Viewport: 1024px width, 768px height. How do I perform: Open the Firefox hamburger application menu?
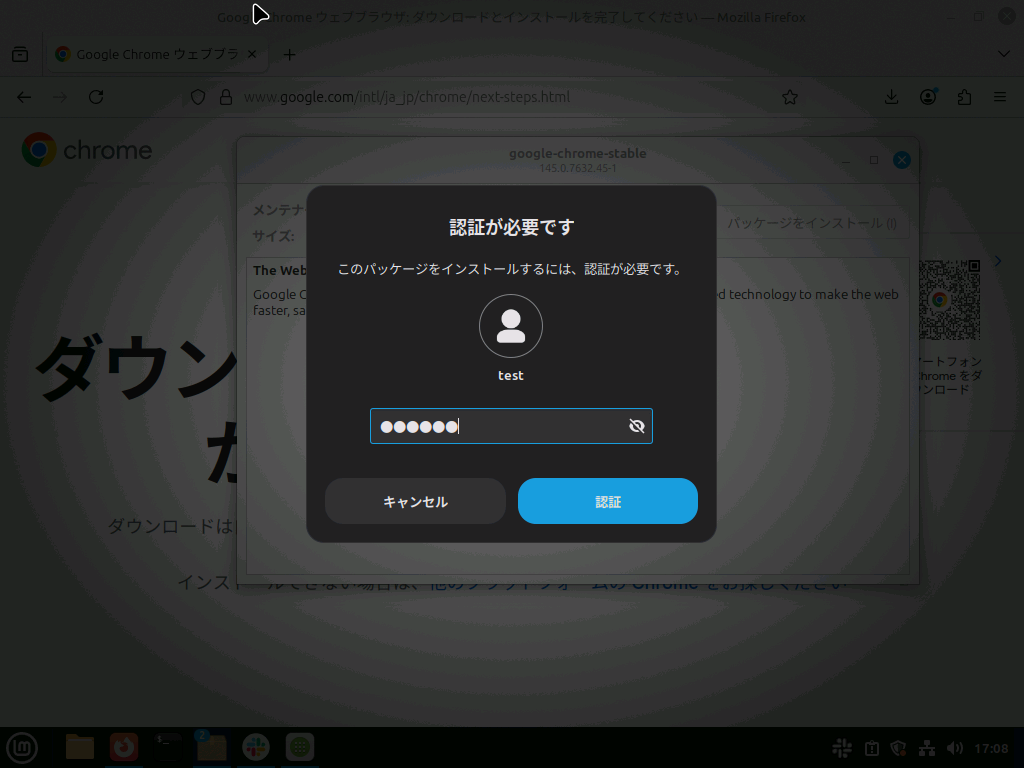point(999,97)
